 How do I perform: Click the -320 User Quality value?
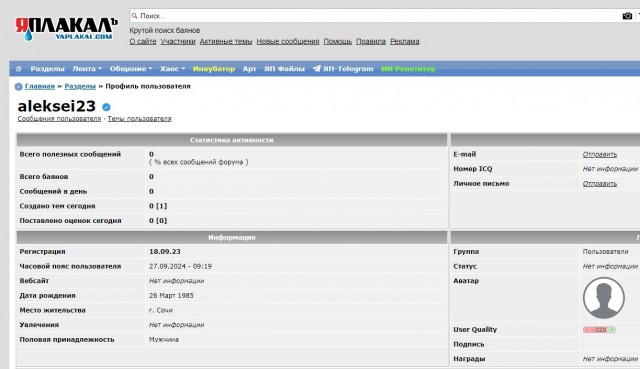click(599, 330)
